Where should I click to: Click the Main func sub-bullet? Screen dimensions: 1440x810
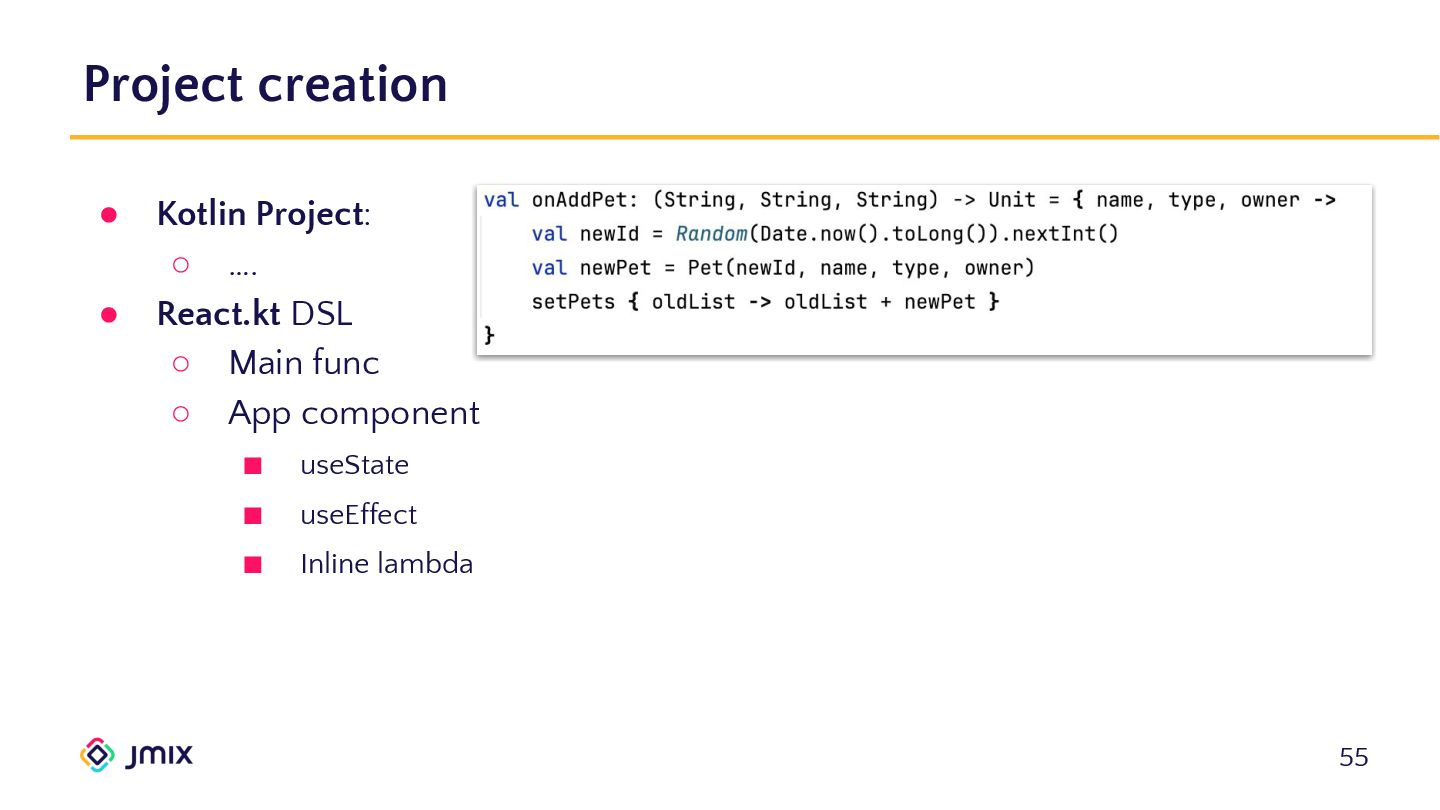pyautogui.click(x=303, y=363)
